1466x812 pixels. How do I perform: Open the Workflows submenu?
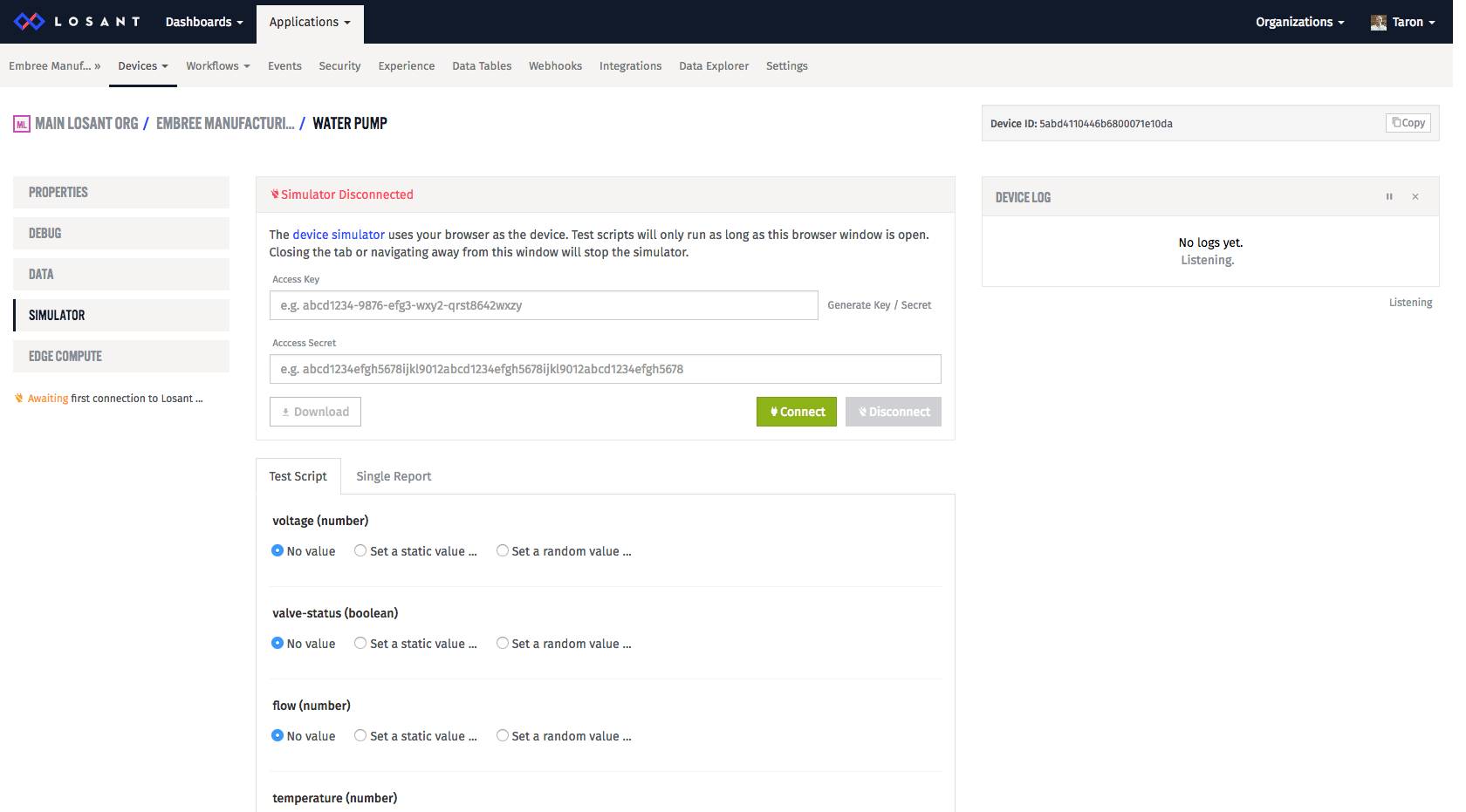pos(218,66)
